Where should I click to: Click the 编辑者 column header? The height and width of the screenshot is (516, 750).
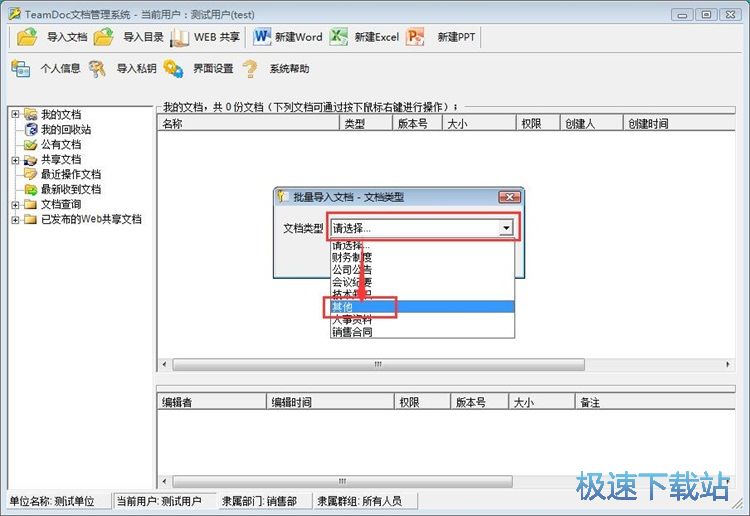(211, 402)
